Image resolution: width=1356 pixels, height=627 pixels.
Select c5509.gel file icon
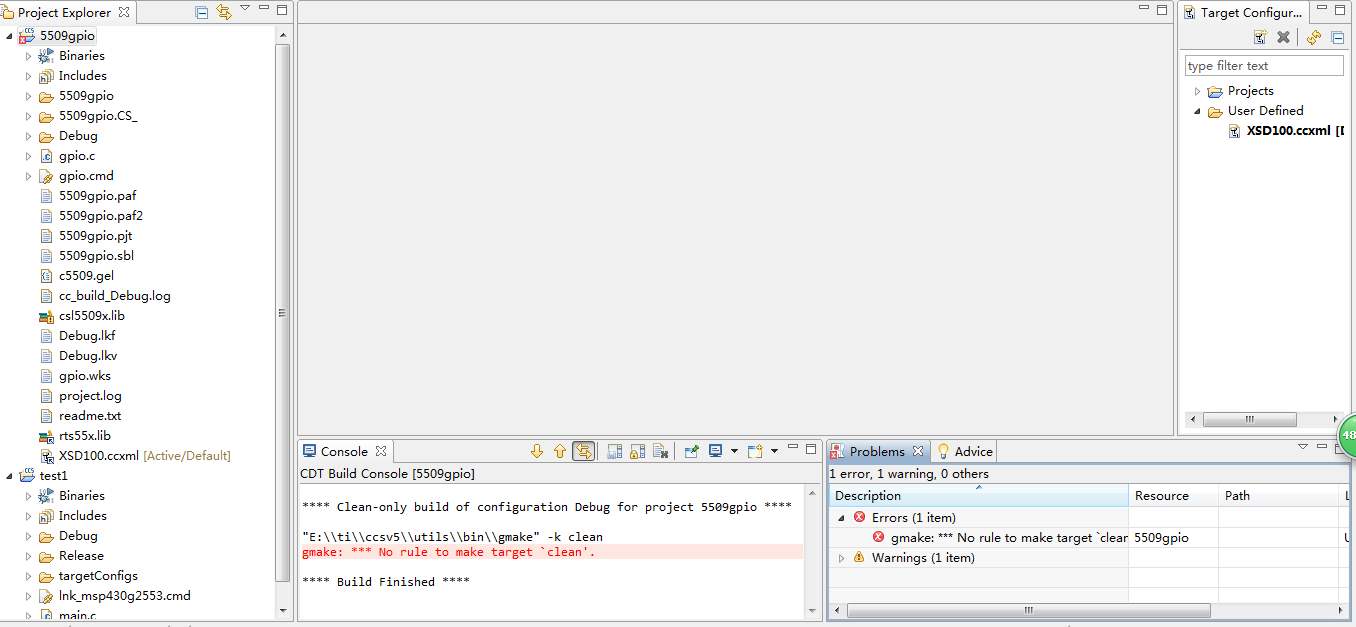(46, 276)
